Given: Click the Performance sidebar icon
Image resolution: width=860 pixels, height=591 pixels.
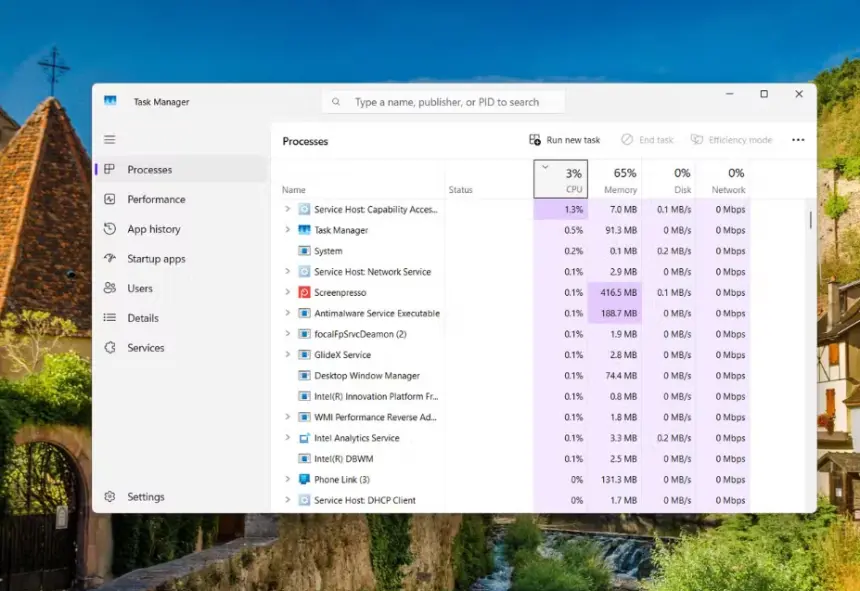Looking at the screenshot, I should point(110,199).
